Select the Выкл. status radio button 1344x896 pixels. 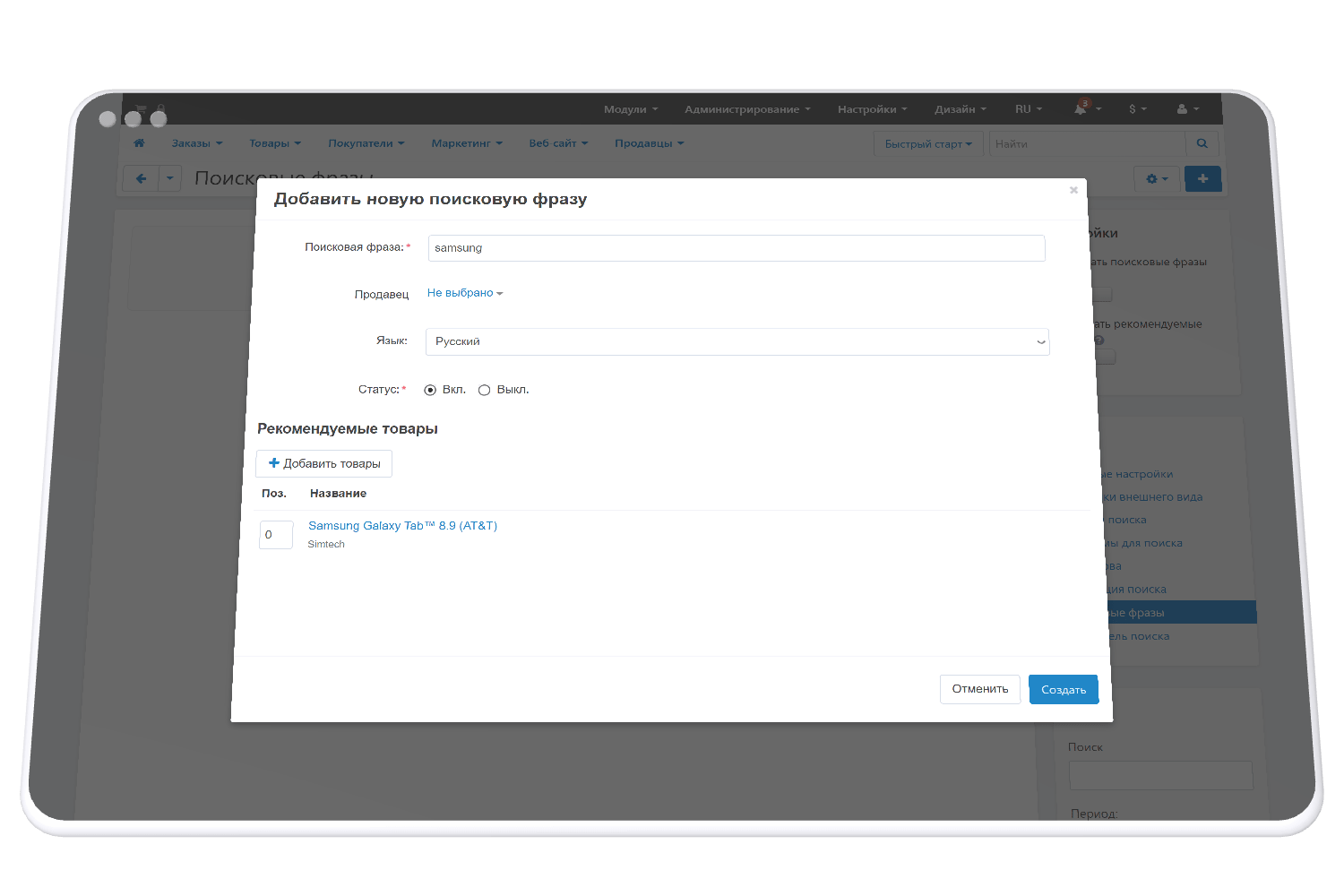click(485, 390)
